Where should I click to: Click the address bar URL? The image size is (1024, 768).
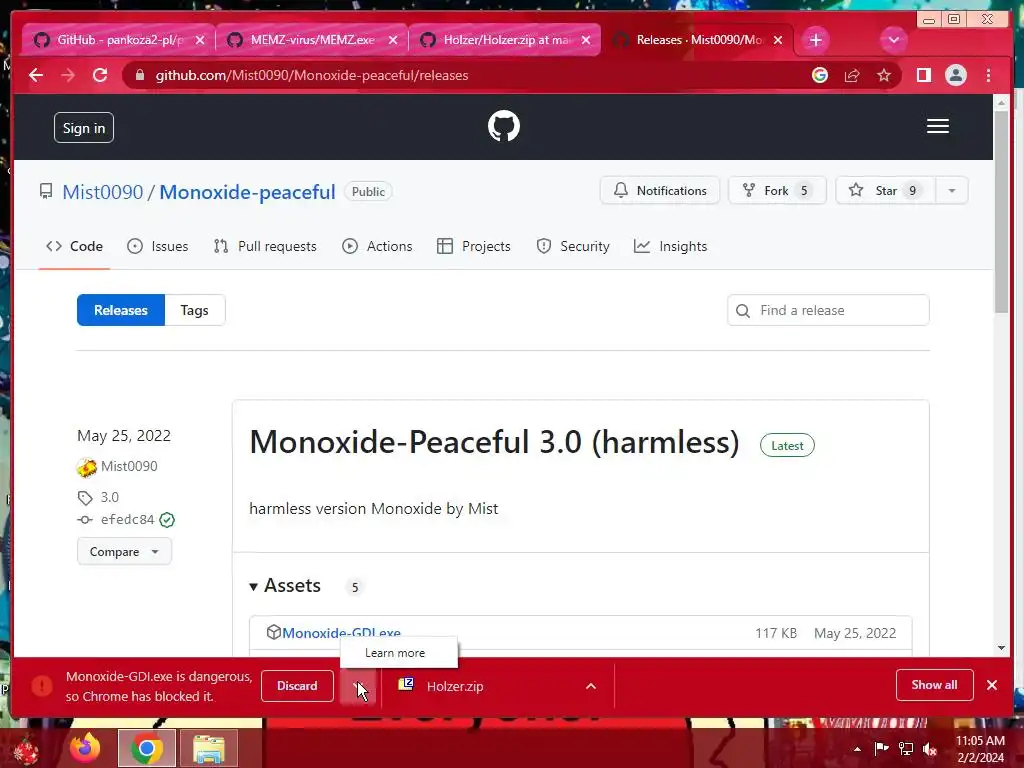pos(312,76)
